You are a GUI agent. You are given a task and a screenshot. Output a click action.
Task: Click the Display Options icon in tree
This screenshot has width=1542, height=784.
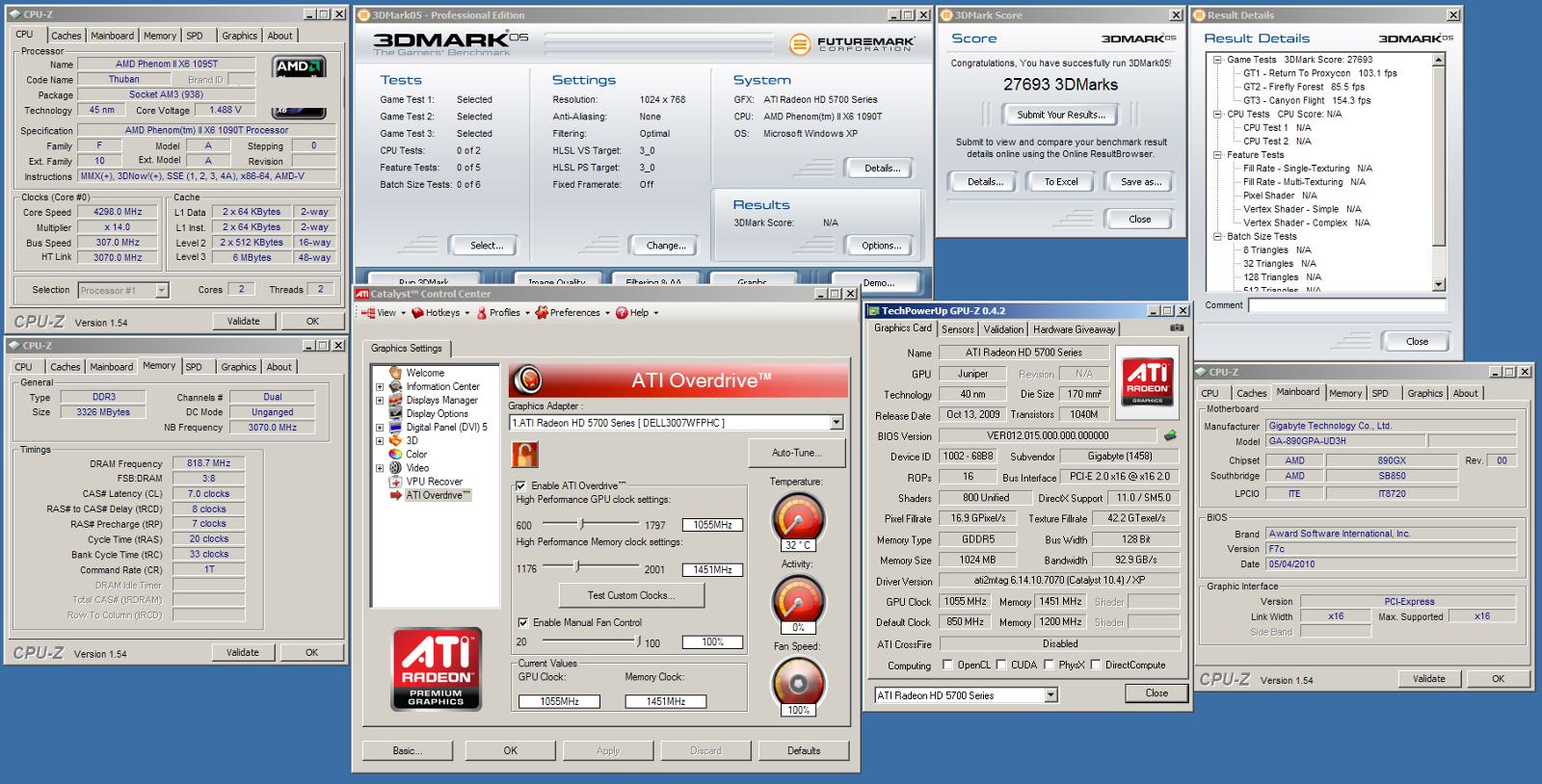[395, 413]
